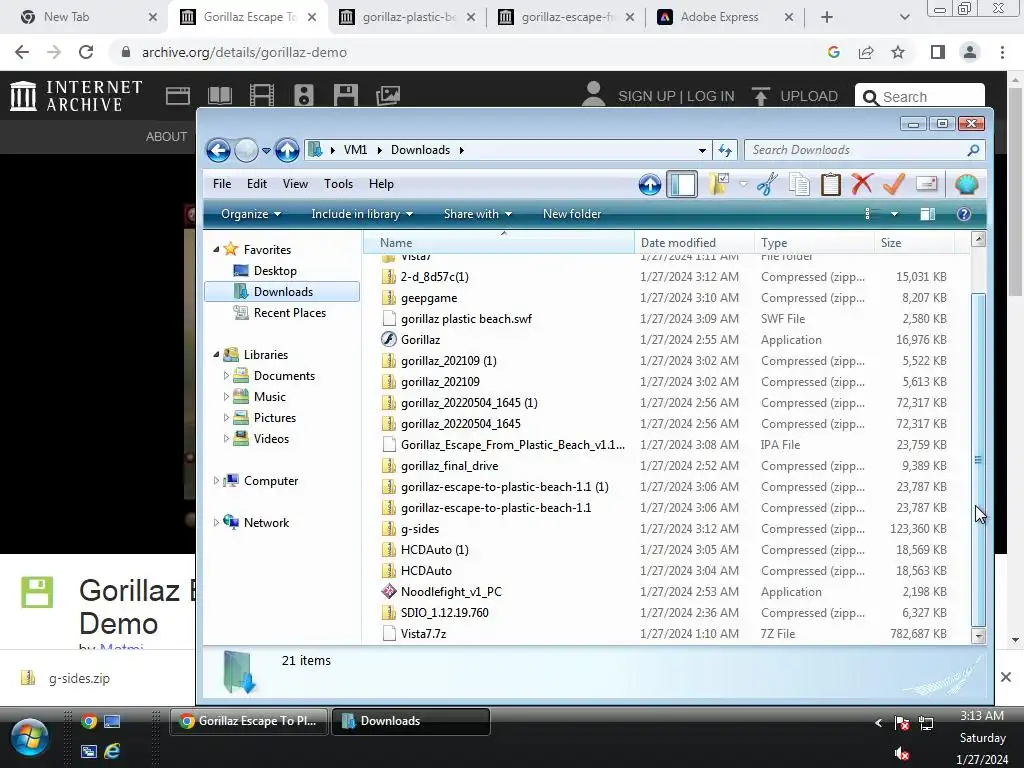Screen dimensions: 1024x768
Task: Open the address bar history dropdown arrow
Action: [702, 150]
